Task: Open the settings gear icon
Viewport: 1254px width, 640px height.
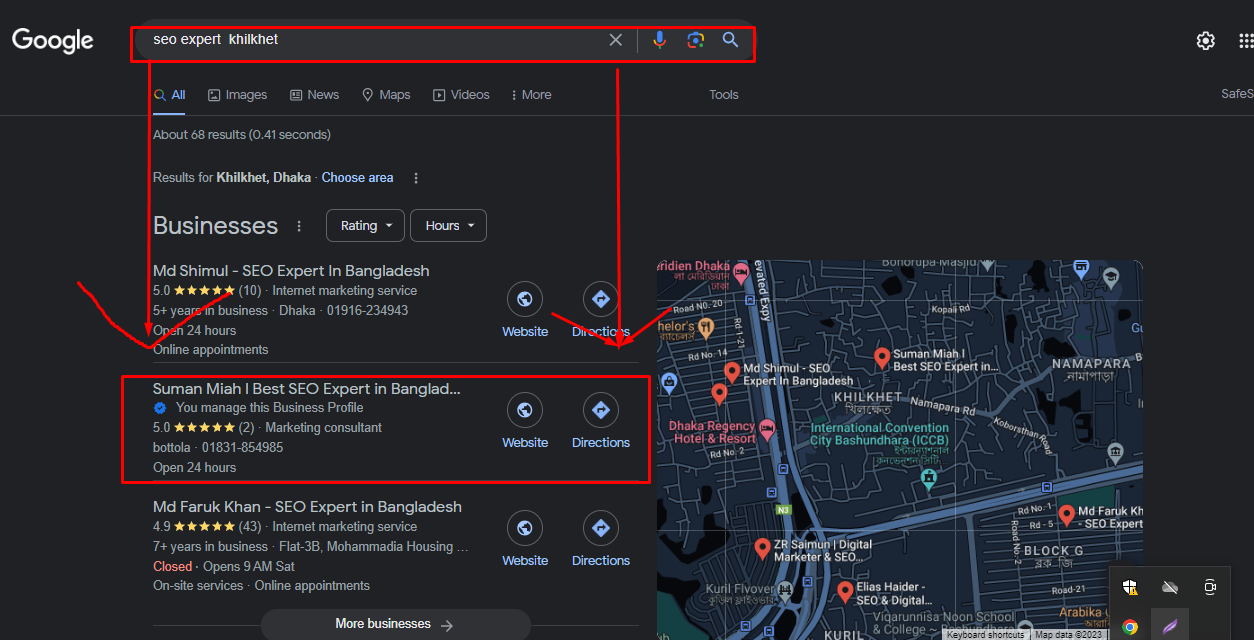Action: 1205,41
